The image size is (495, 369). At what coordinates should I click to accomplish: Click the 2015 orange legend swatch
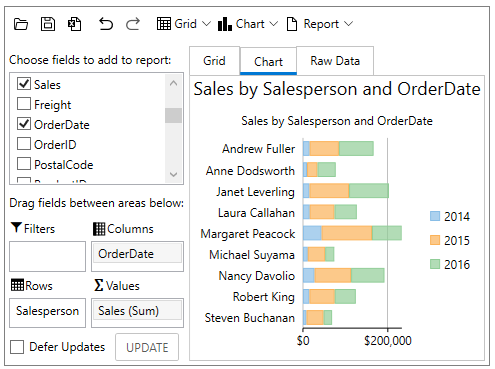435,240
